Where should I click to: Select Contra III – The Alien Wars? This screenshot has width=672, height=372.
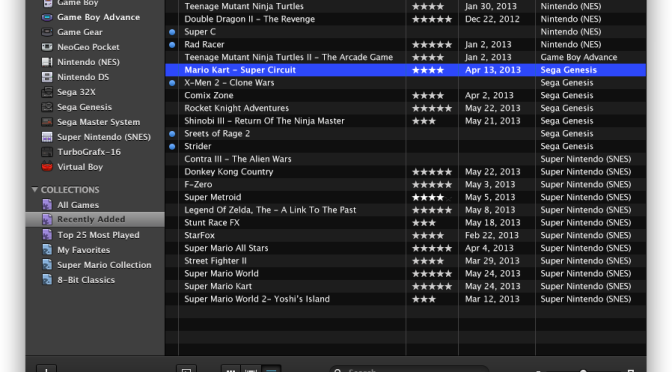point(238,159)
